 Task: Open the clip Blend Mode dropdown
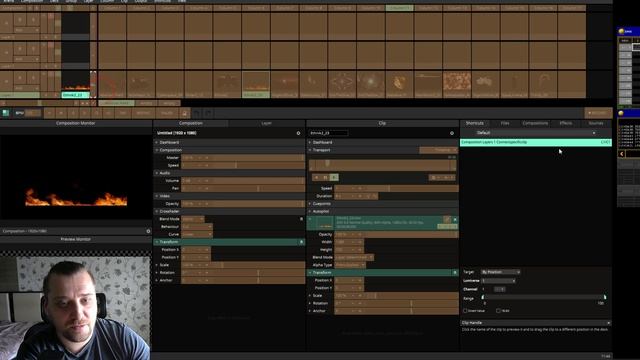pos(354,258)
